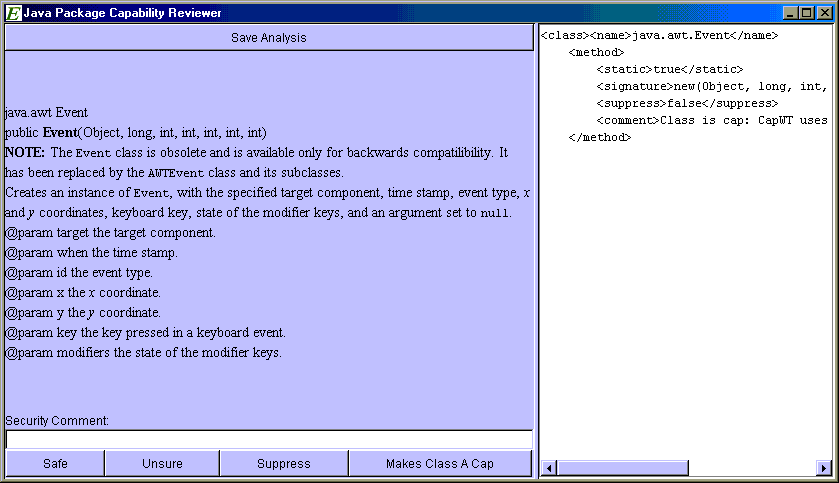Viewport: 839px width, 483px height.
Task: Select Makes Class A Cap
Action: [x=440, y=464]
